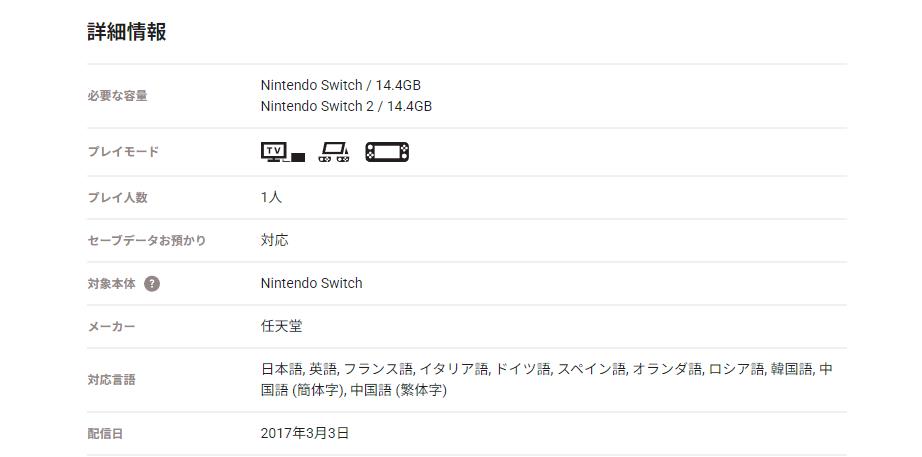Click the 必要な容量 row label

coord(117,96)
